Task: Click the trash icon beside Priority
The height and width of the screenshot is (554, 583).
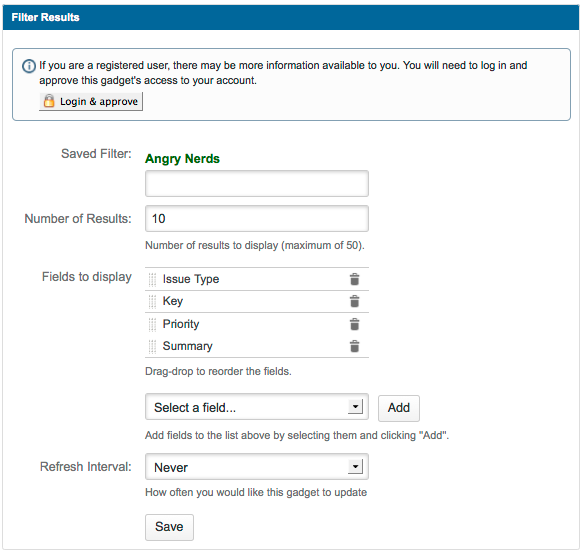Action: click(x=355, y=324)
